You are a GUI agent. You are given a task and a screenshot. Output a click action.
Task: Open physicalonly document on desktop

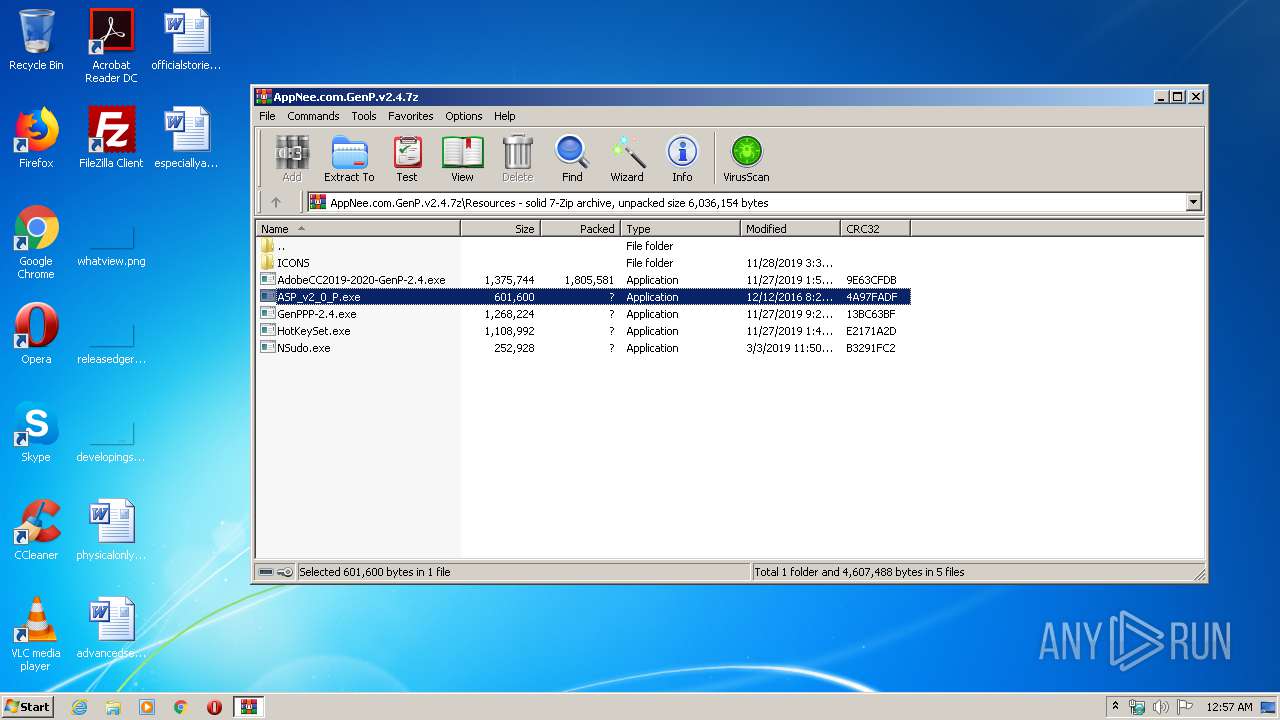[111, 530]
